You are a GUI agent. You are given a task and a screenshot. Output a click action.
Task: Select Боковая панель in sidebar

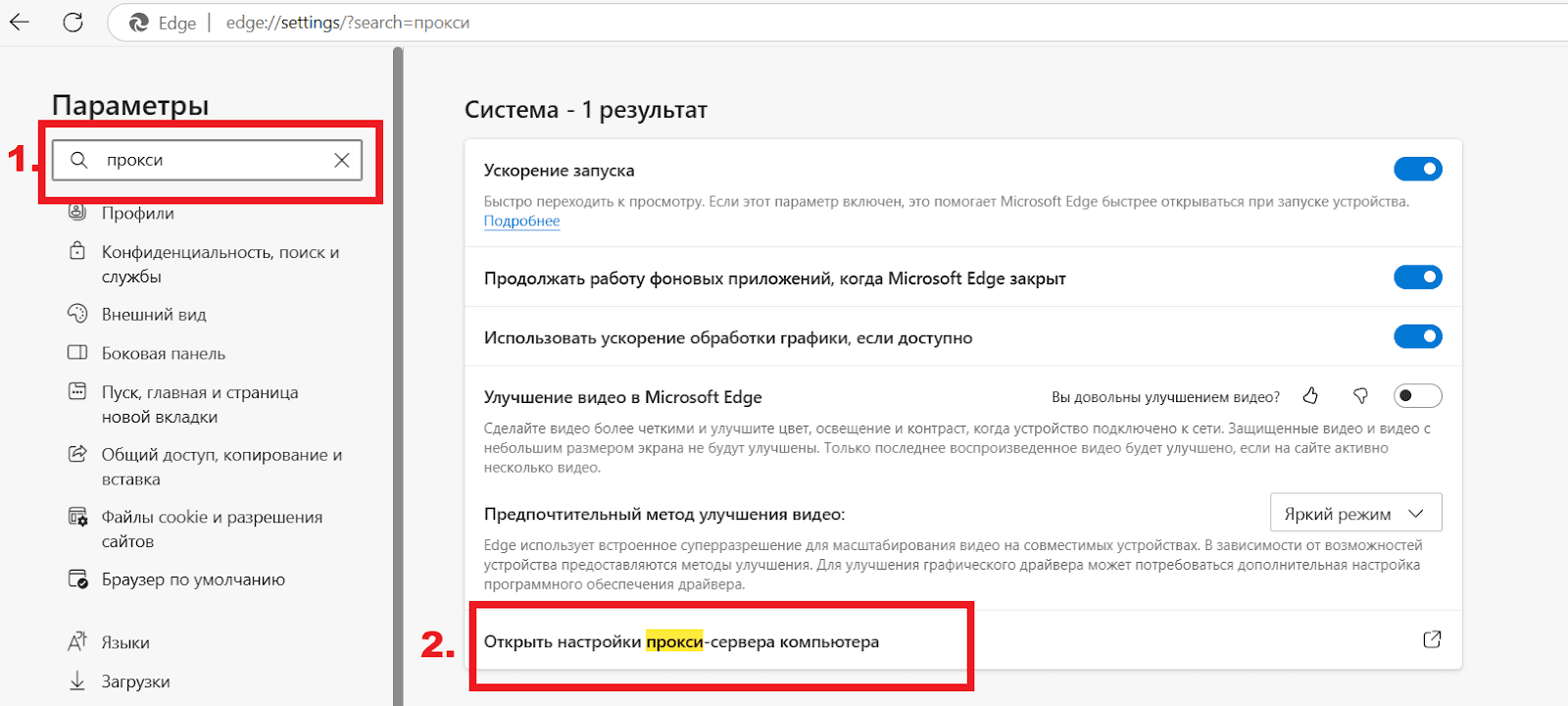164,353
